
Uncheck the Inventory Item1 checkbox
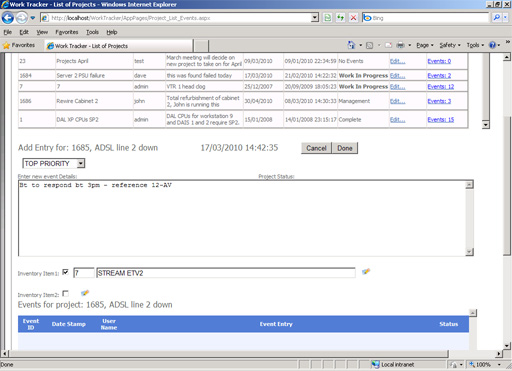pos(65,272)
